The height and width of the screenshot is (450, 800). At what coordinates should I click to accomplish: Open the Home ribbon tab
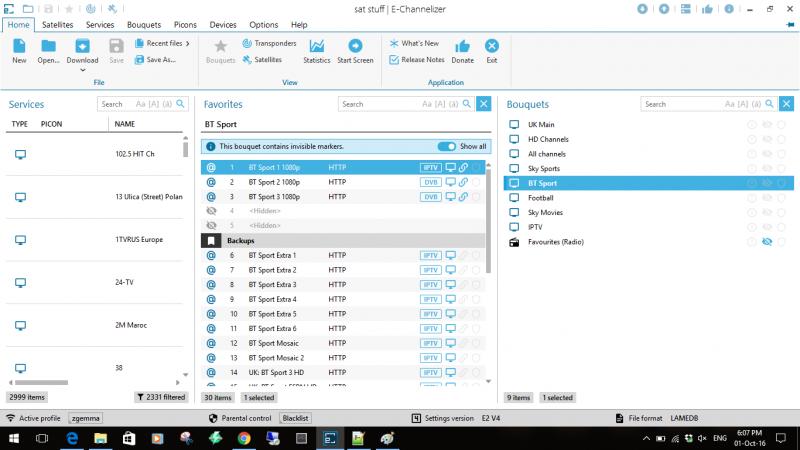point(18,24)
